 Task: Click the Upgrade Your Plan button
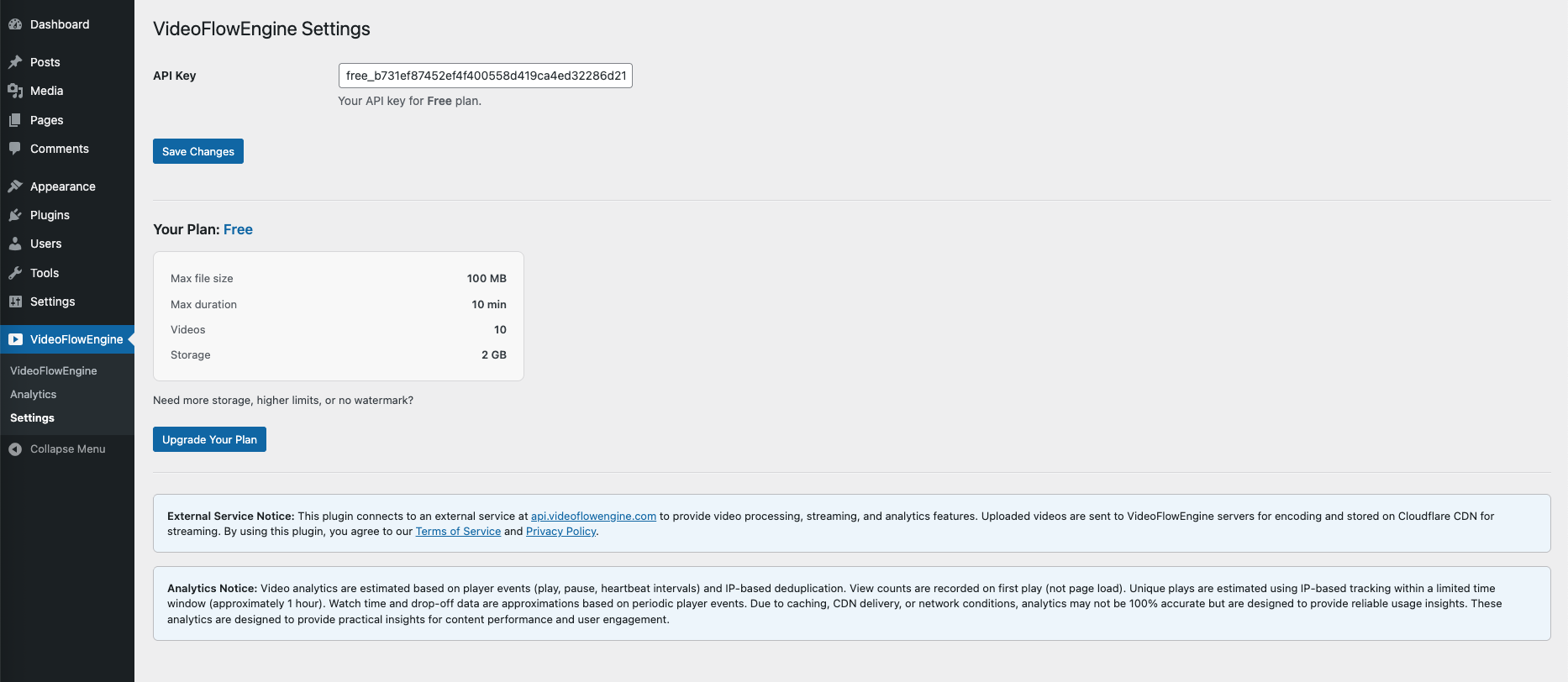click(209, 439)
